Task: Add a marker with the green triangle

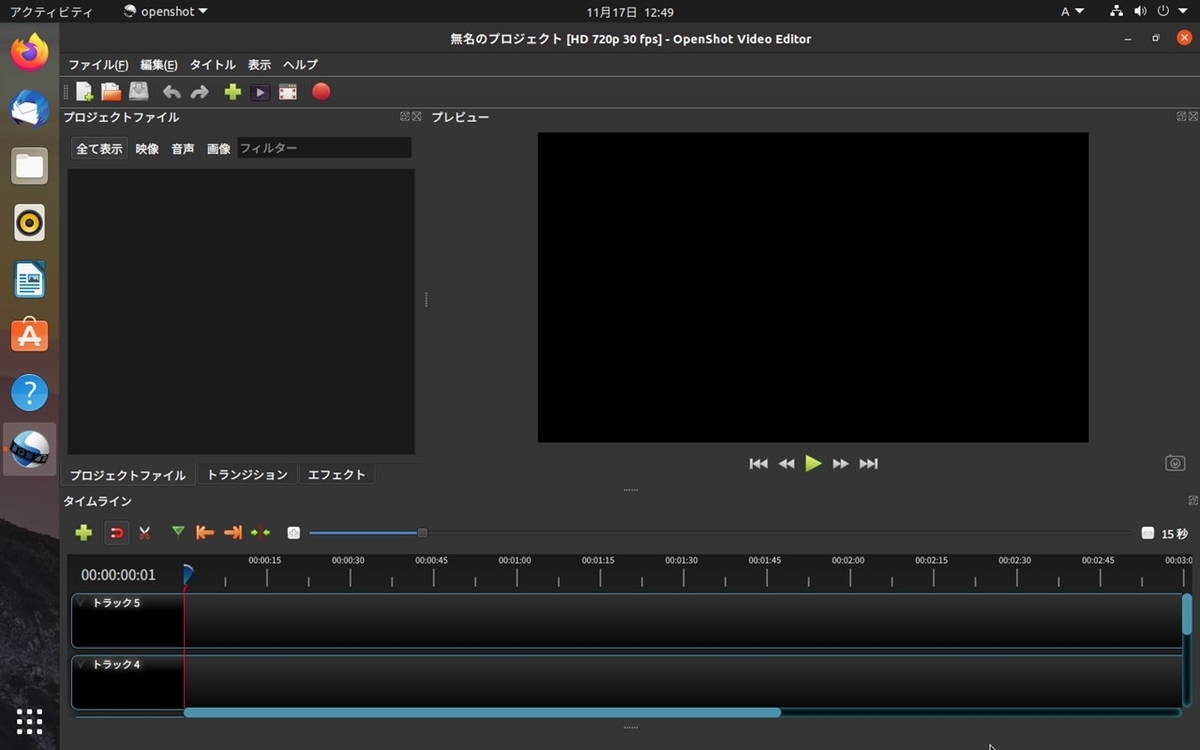Action: [178, 532]
